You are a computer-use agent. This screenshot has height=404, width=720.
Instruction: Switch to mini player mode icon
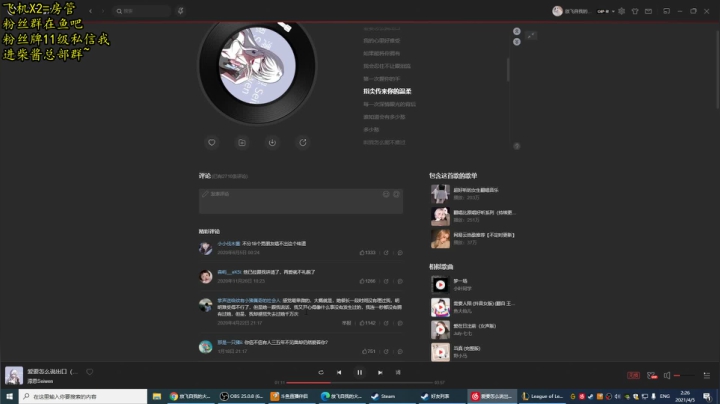666,11
